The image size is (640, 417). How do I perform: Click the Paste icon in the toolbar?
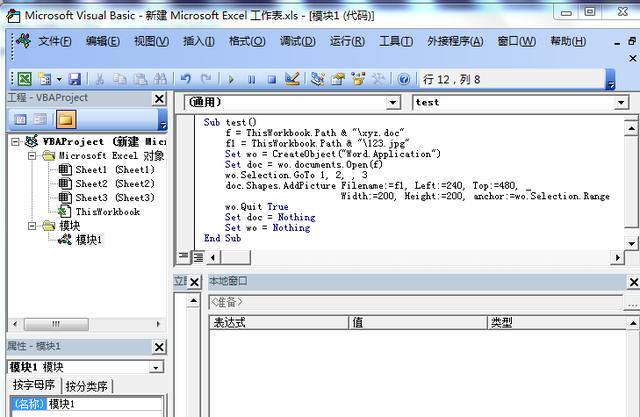140,79
